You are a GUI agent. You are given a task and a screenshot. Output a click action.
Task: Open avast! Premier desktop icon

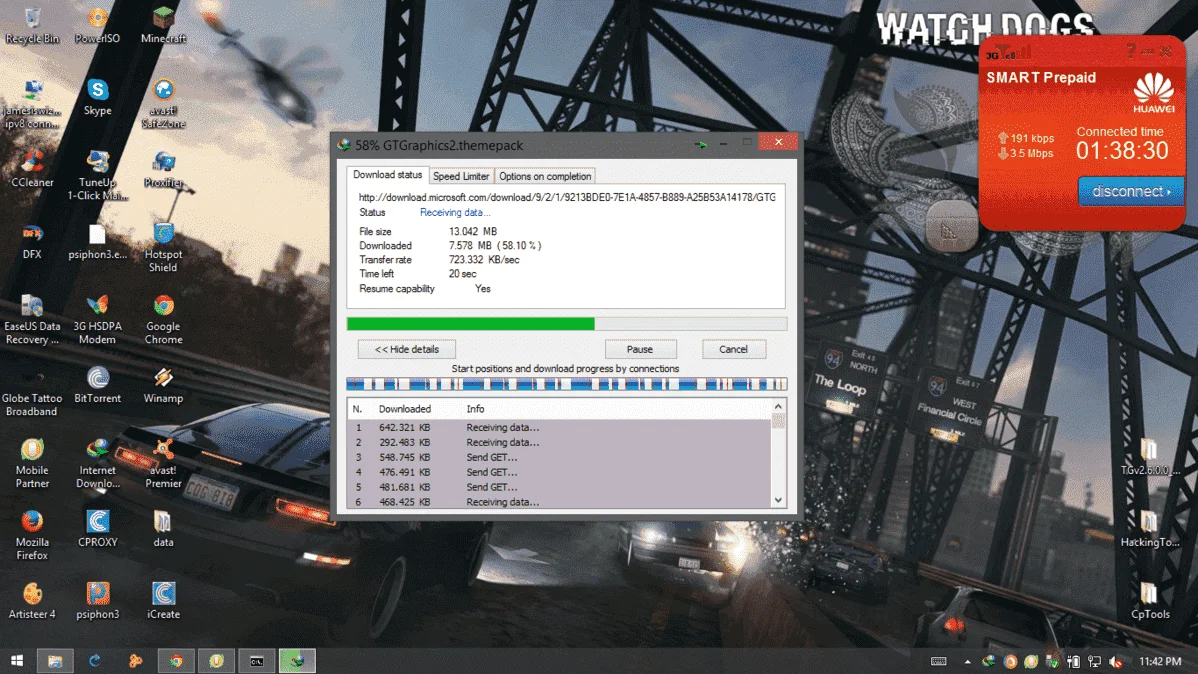[x=163, y=462]
